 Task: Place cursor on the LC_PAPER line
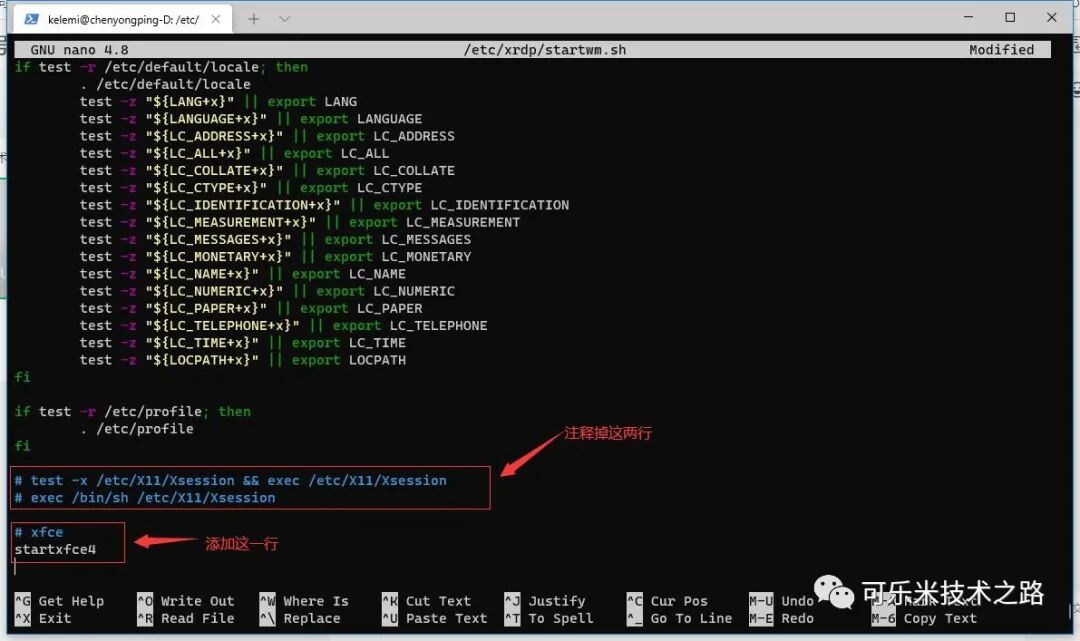(251, 308)
